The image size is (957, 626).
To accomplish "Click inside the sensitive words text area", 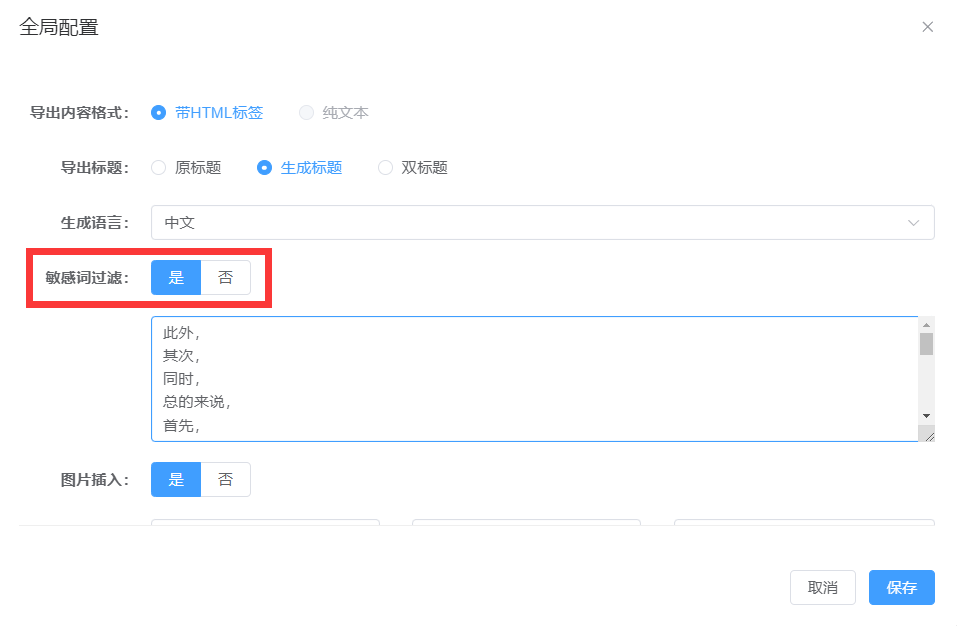I will coord(535,379).
